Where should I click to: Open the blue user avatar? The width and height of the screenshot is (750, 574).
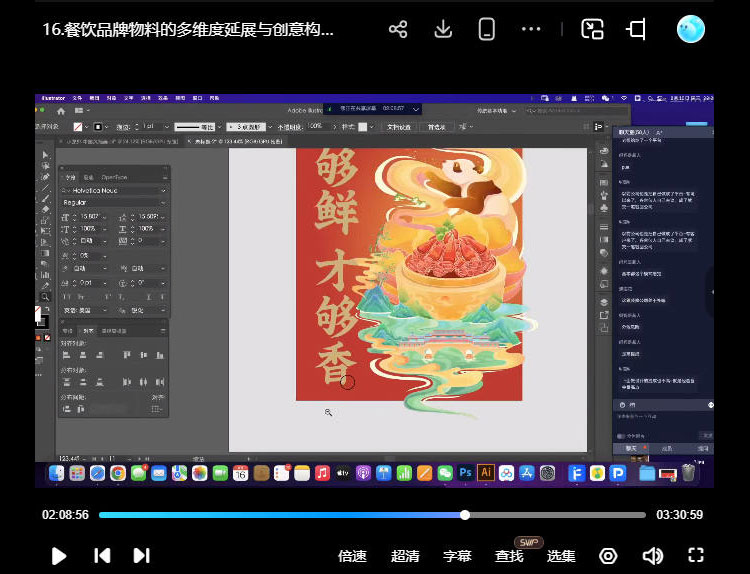690,29
